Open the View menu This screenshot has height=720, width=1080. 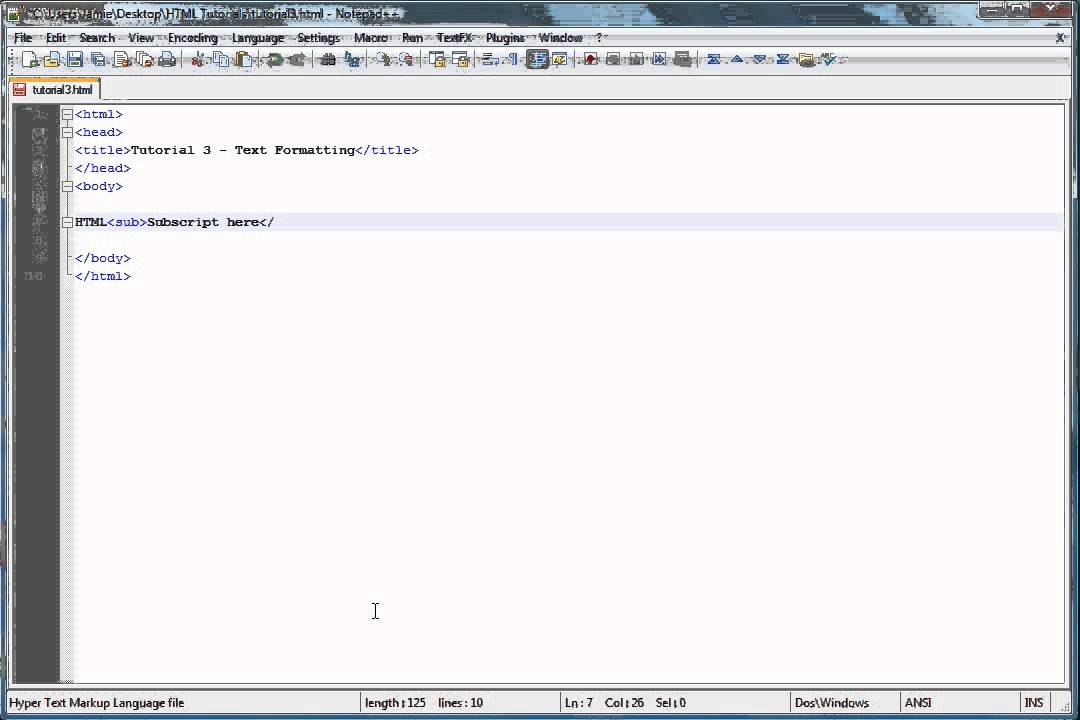tap(141, 38)
